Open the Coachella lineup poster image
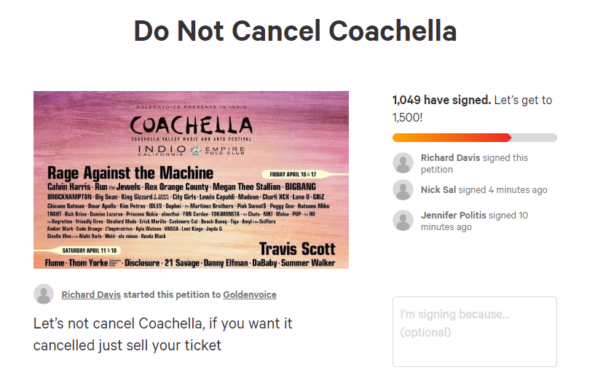595x378 pixels. [191, 180]
